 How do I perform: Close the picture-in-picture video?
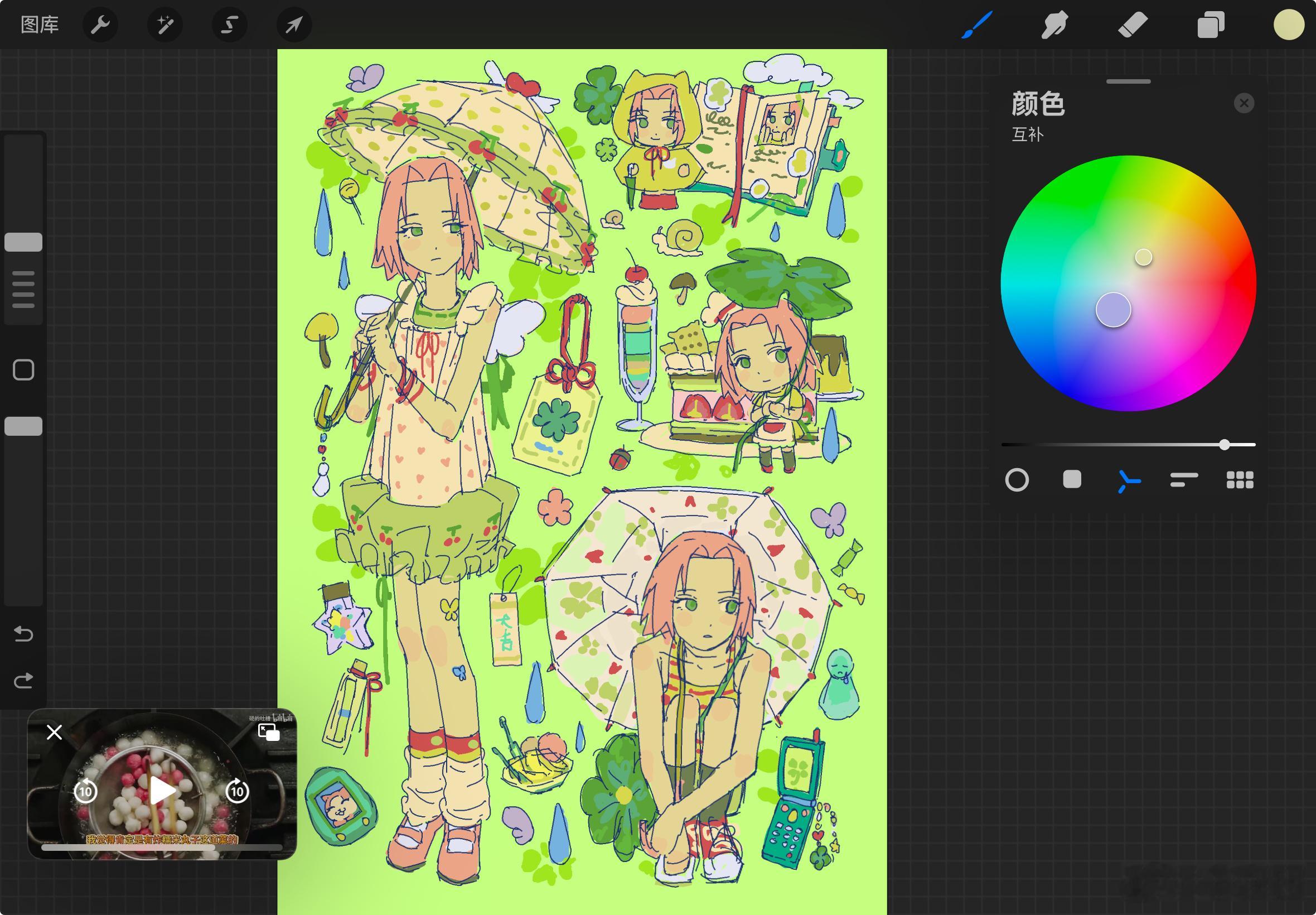click(x=55, y=732)
